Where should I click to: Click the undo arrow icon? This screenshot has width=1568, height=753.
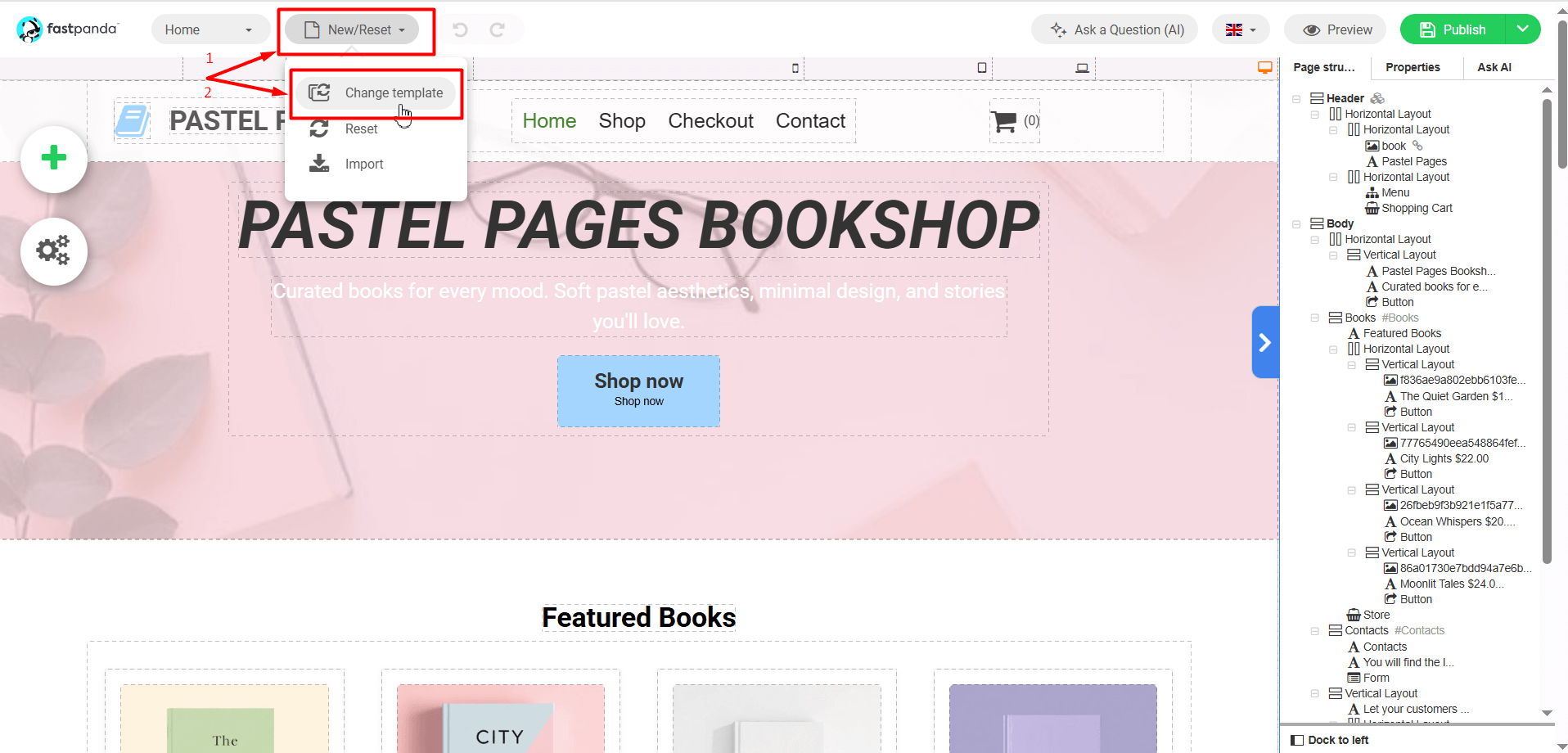tap(460, 30)
